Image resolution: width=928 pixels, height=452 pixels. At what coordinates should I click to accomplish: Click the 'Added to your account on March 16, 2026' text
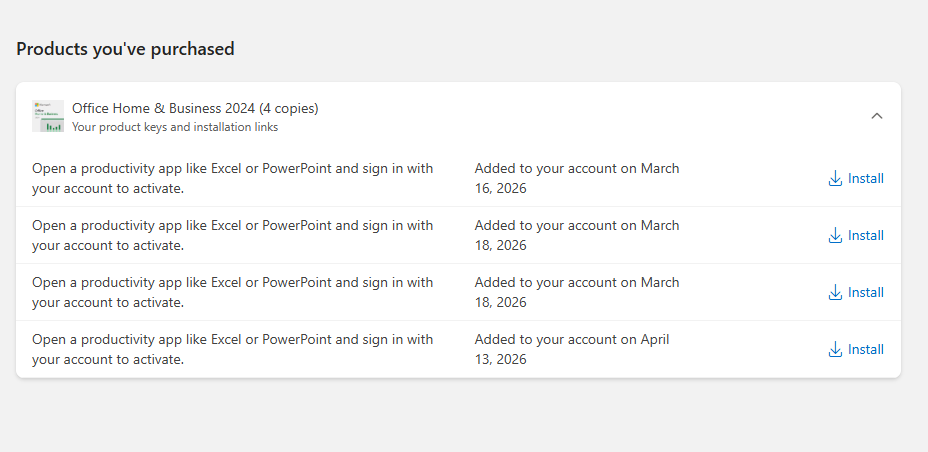tap(577, 178)
